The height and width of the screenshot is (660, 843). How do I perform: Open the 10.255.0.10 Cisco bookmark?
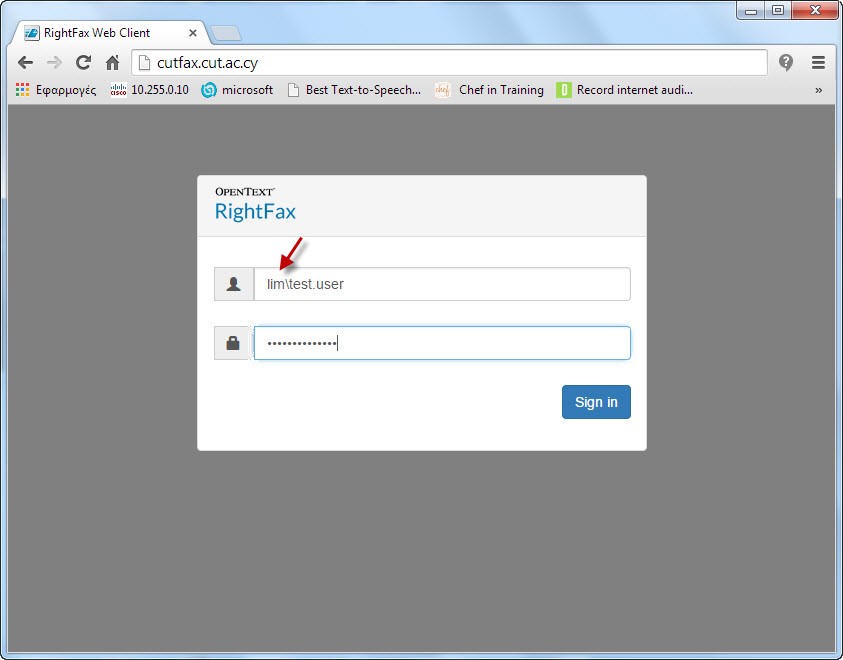(x=149, y=90)
